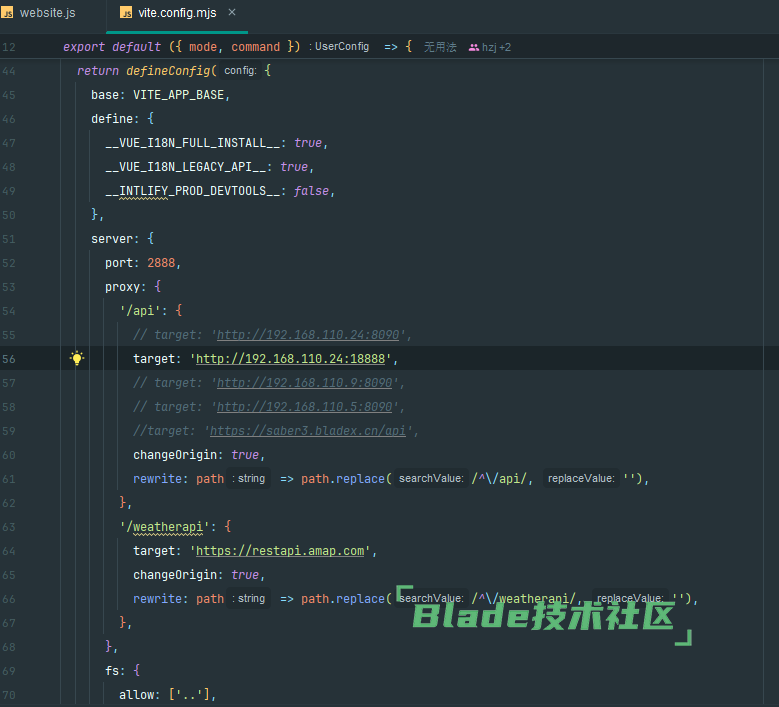The height and width of the screenshot is (707, 779).
Task: Select the vite.config.mjs tab
Action: [177, 14]
